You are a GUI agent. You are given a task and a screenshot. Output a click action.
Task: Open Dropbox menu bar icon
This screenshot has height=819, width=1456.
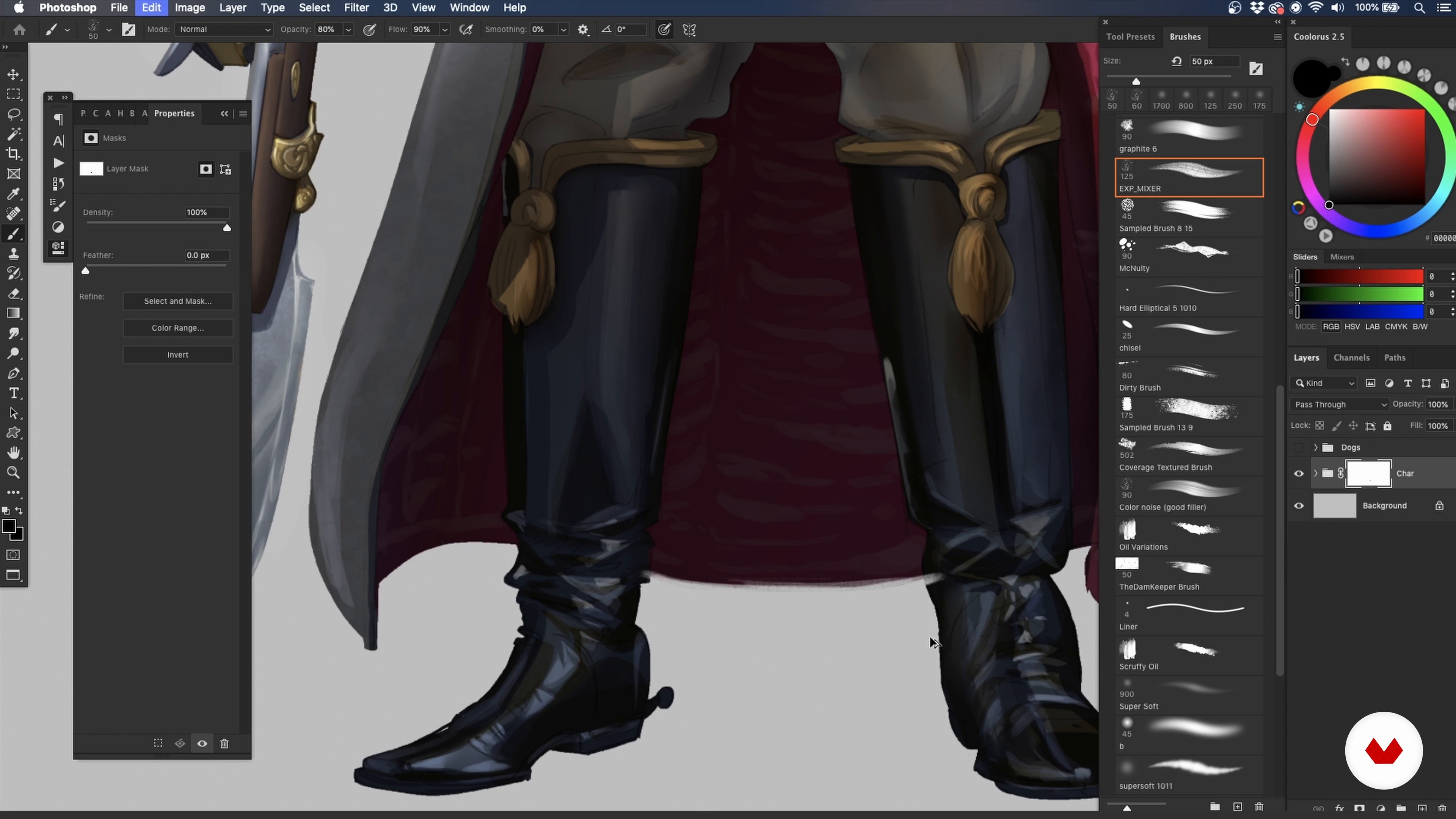pos(1257,7)
